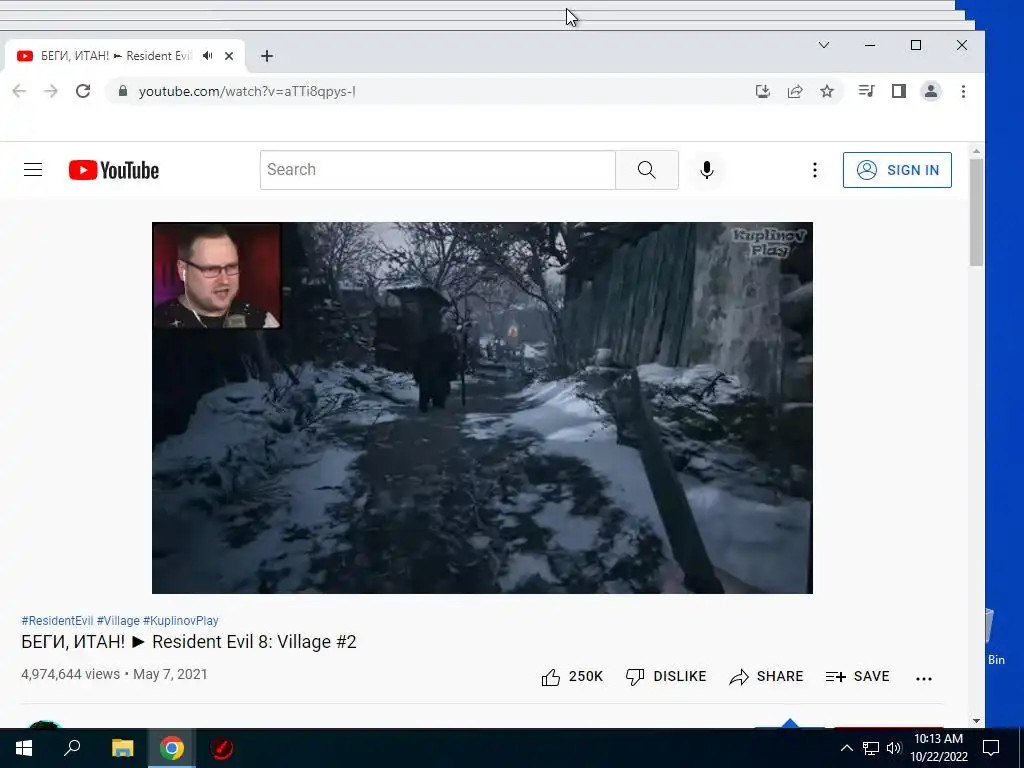Reload the YouTube page
Screen dimensions: 1024x768
83,91
